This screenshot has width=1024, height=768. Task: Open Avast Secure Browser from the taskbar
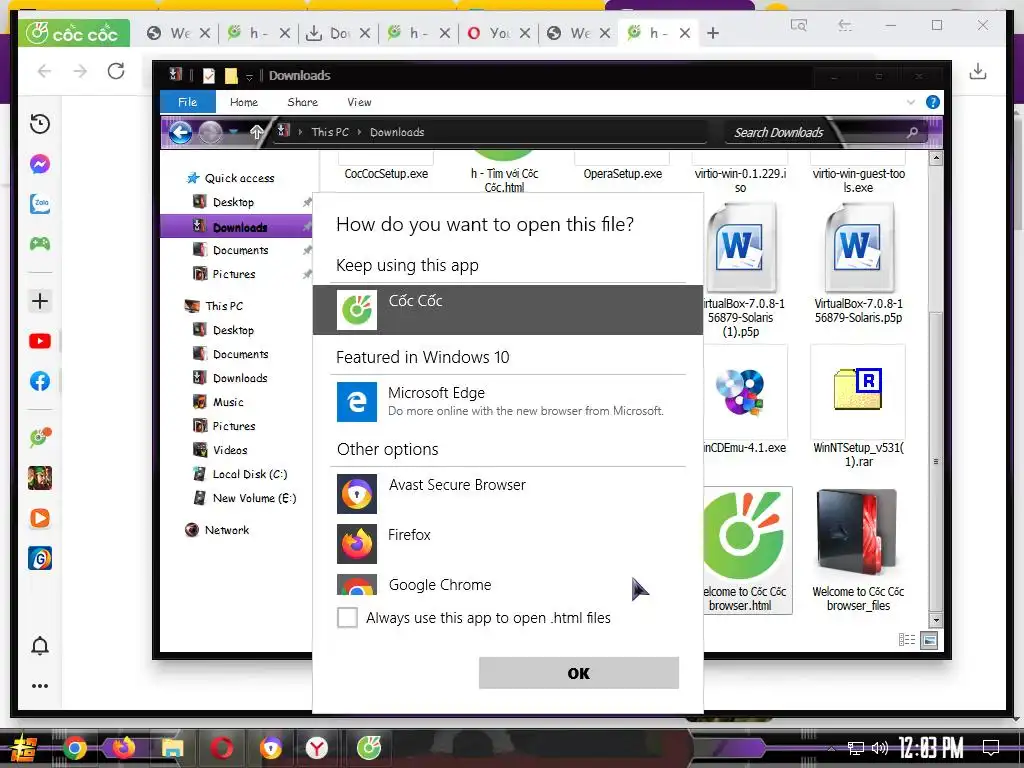pyautogui.click(x=270, y=748)
